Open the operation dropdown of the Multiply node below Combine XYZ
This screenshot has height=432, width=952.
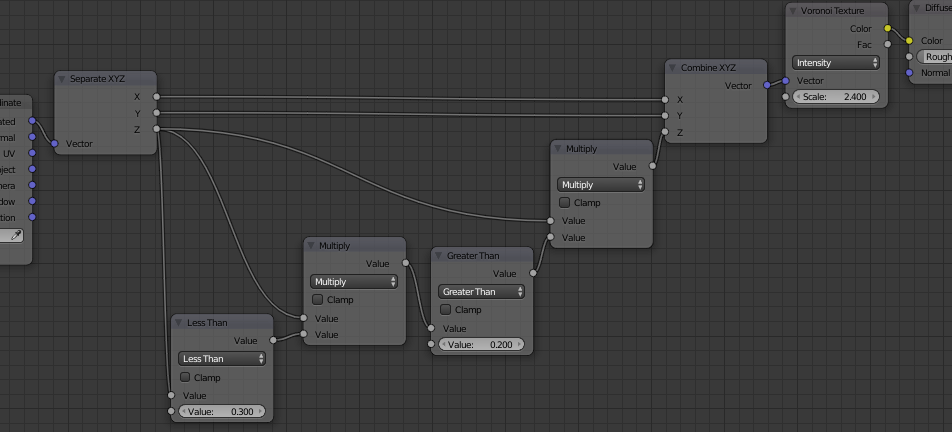(x=601, y=184)
